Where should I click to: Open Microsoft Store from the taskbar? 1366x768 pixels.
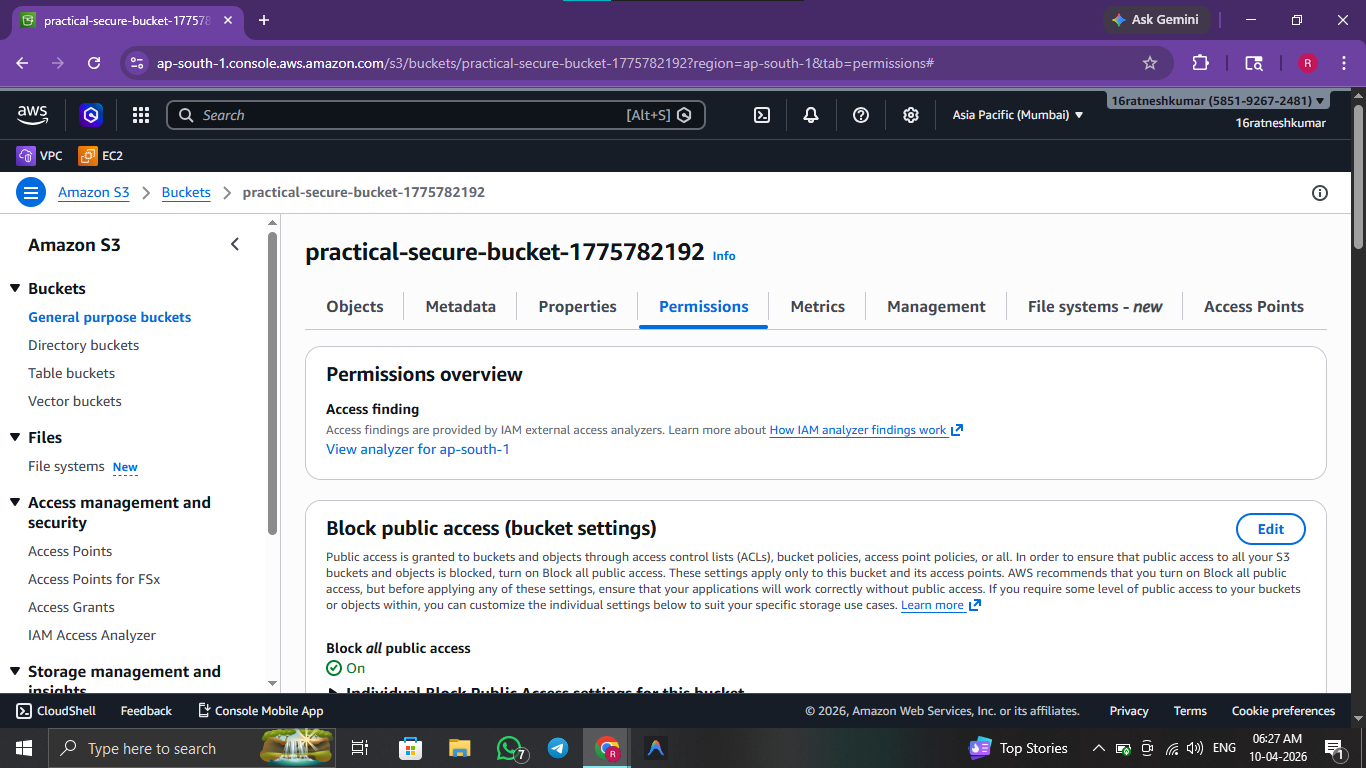pyautogui.click(x=410, y=748)
